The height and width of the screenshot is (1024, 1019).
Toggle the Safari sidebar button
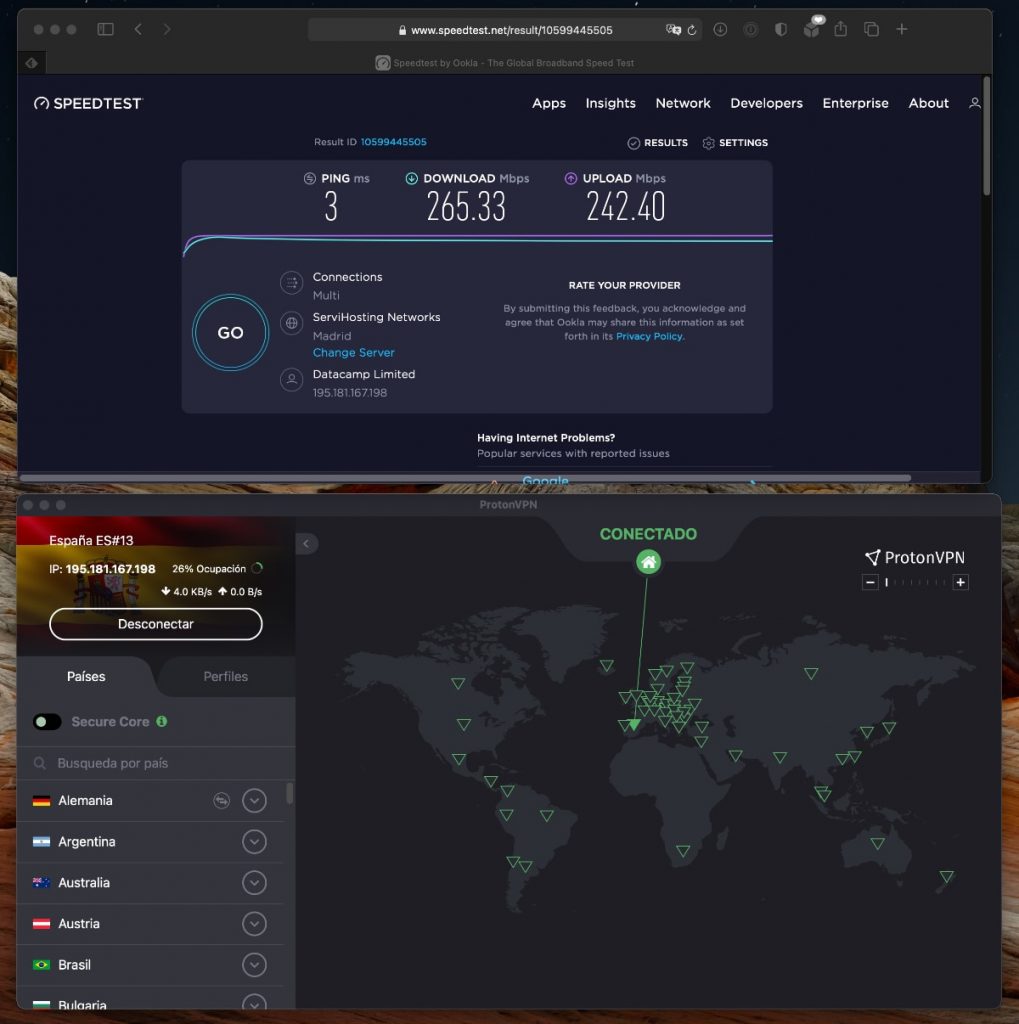(105, 29)
